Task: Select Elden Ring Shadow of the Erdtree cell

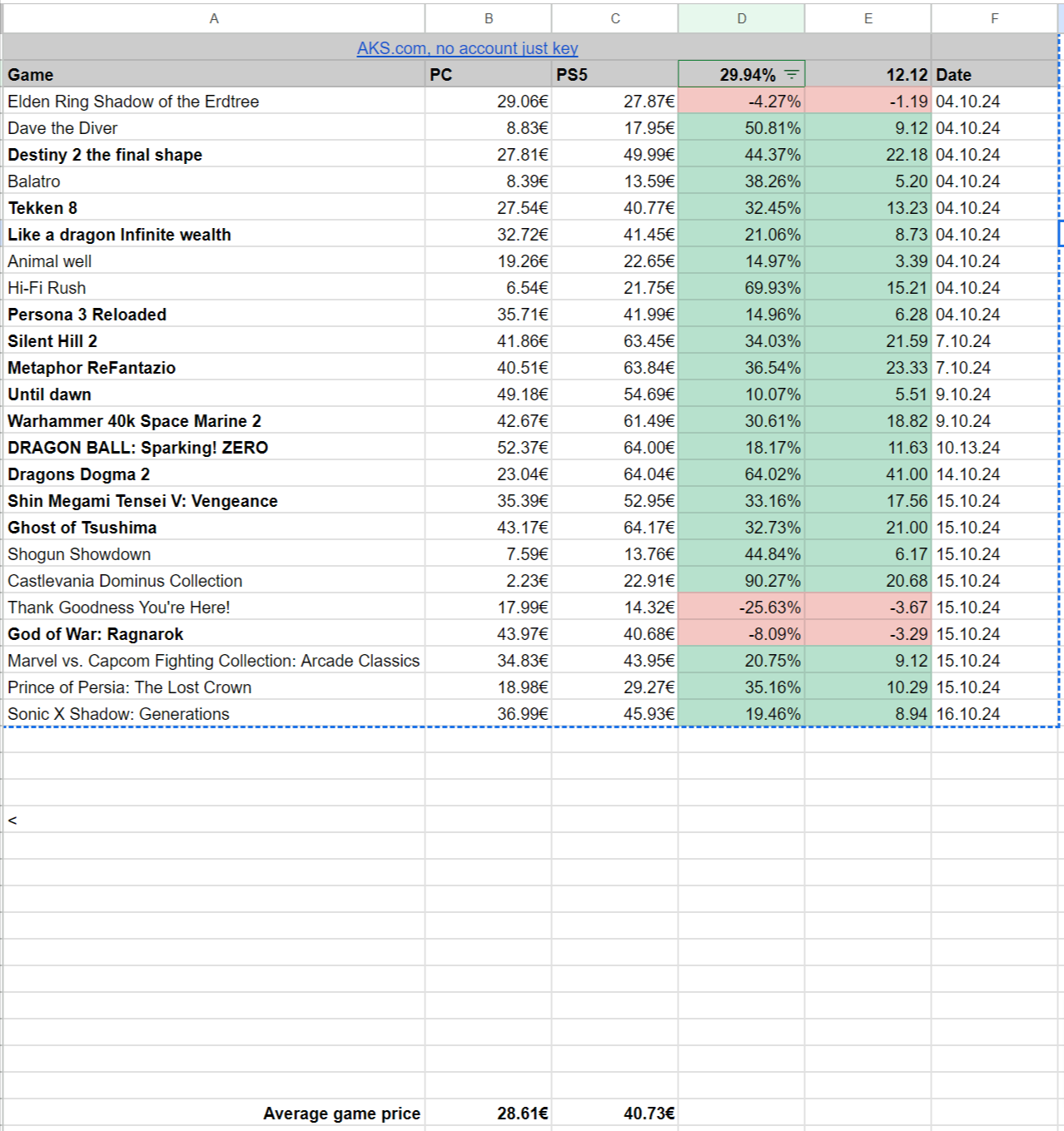Action: (x=214, y=102)
